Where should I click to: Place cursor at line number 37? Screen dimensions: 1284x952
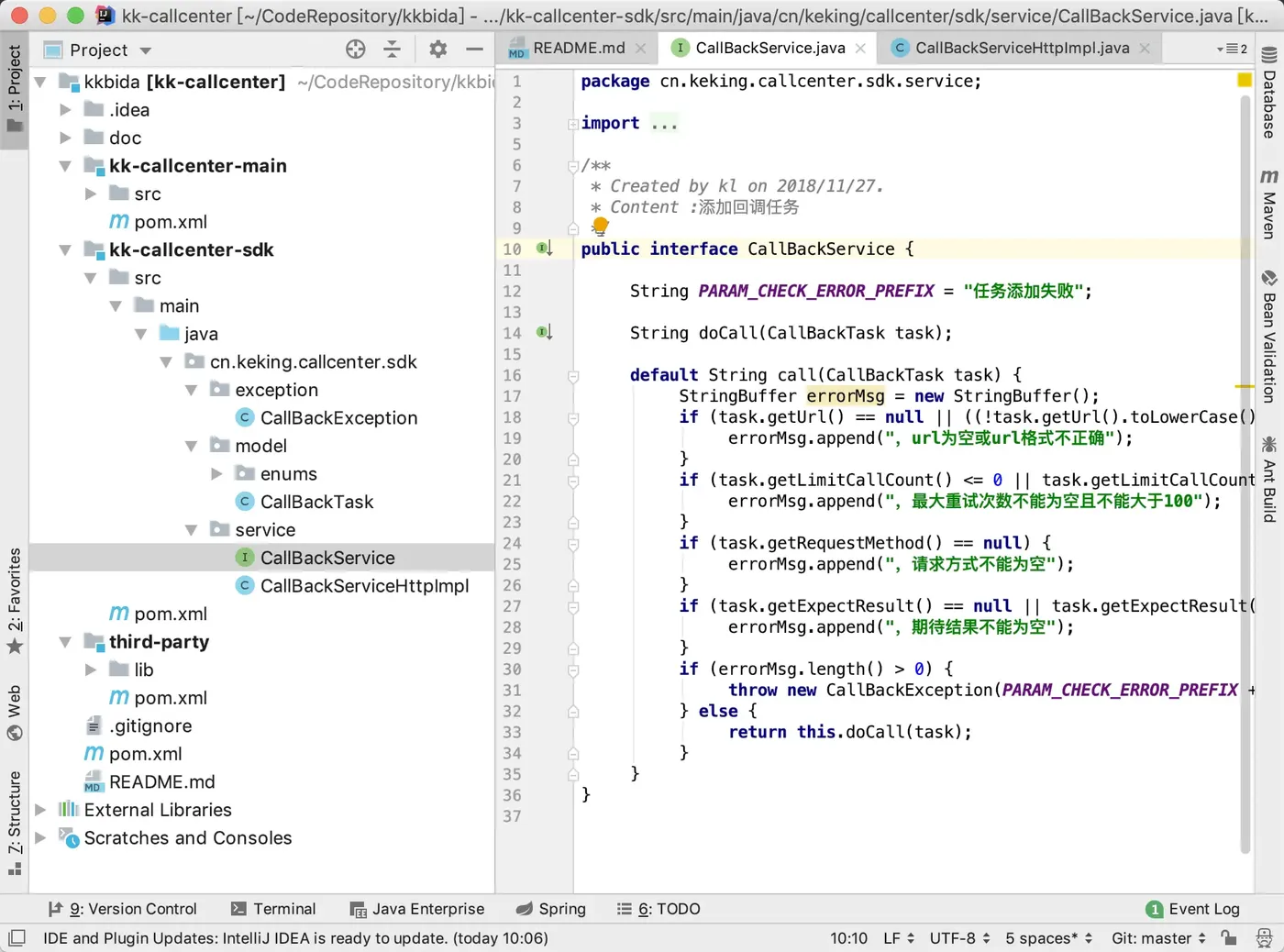tap(512, 816)
